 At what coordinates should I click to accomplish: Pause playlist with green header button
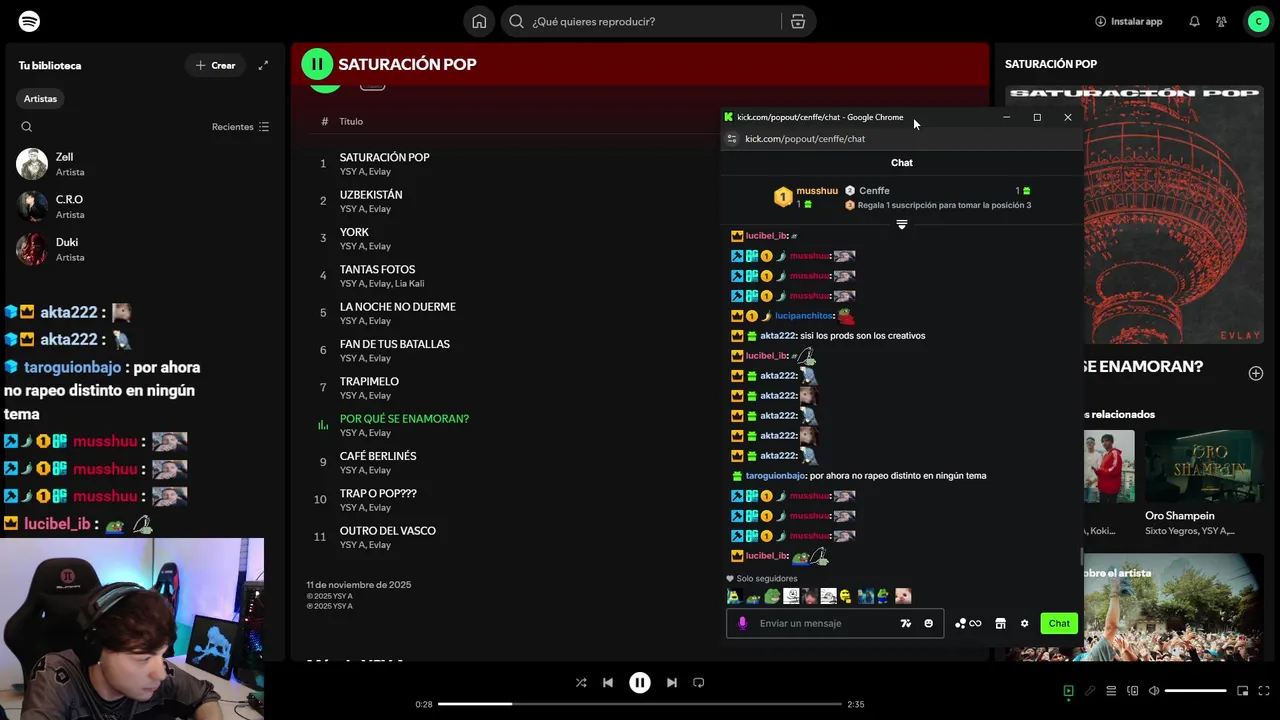317,64
